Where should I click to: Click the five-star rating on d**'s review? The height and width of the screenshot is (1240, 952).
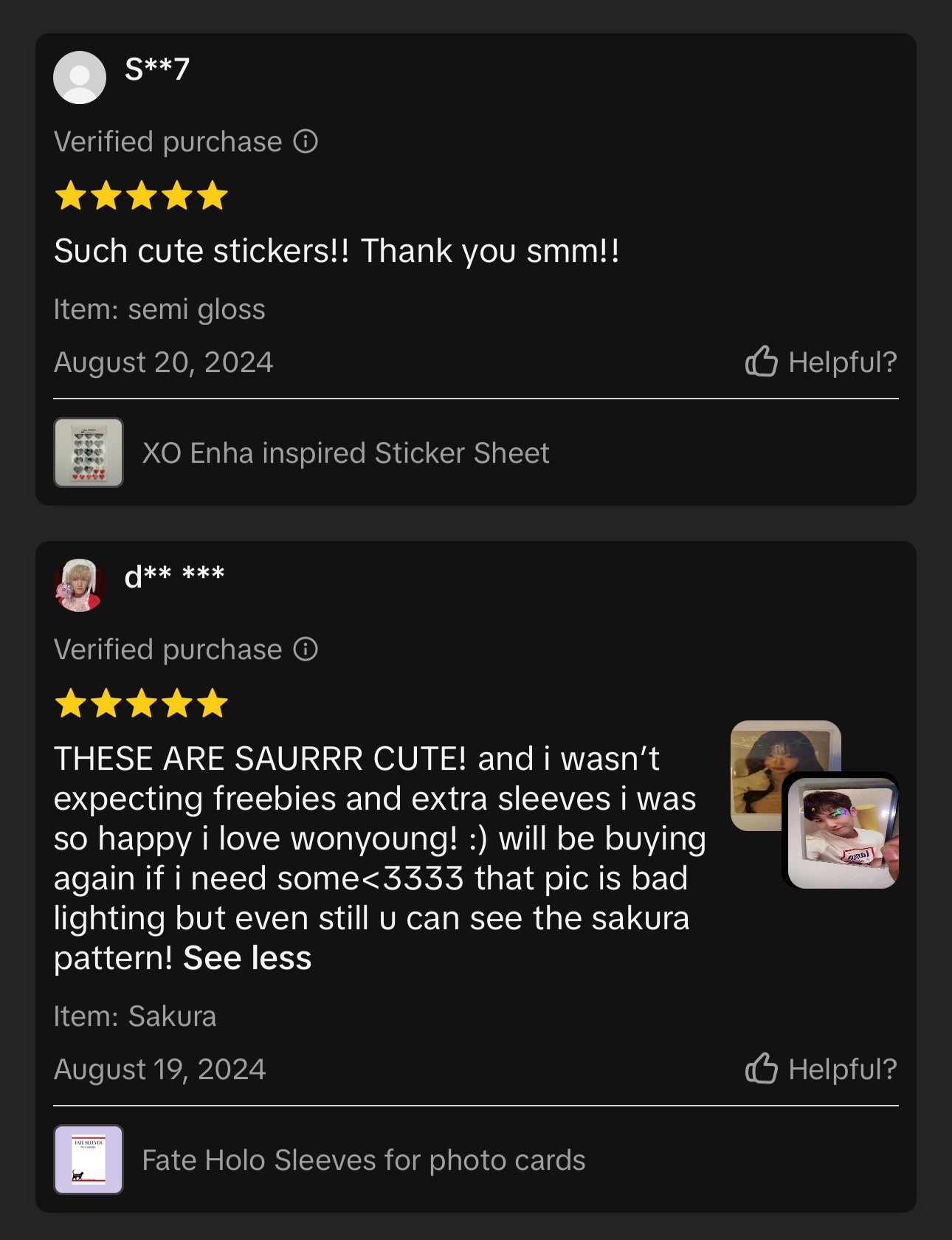(141, 703)
